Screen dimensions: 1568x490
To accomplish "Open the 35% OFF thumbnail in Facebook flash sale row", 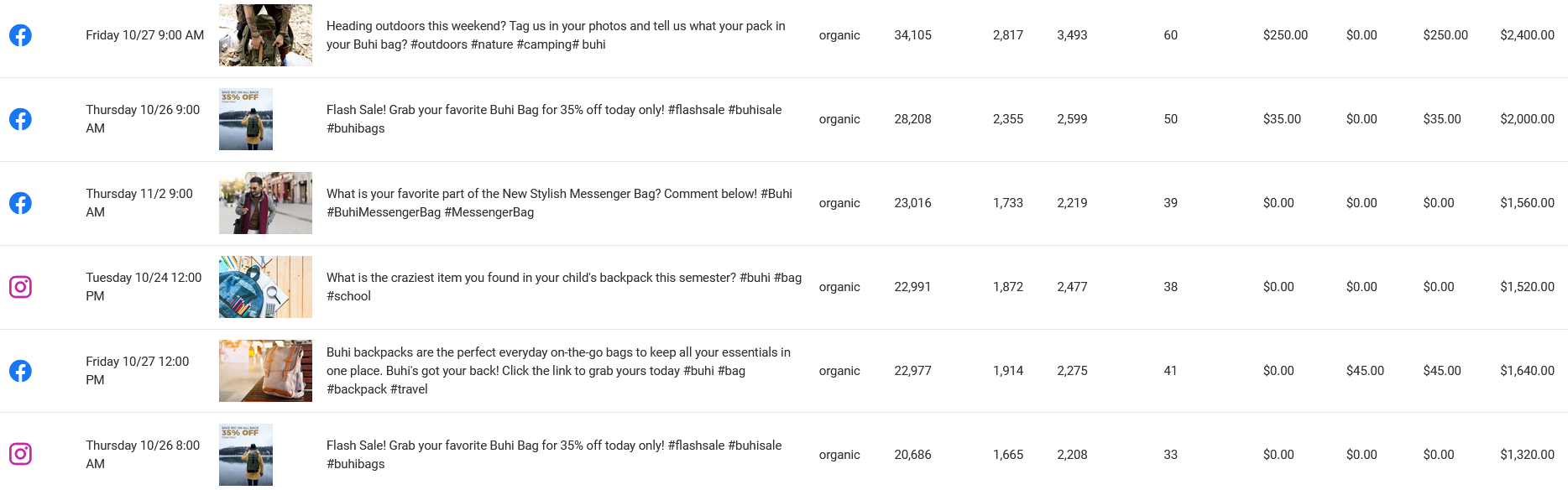I will tap(246, 119).
